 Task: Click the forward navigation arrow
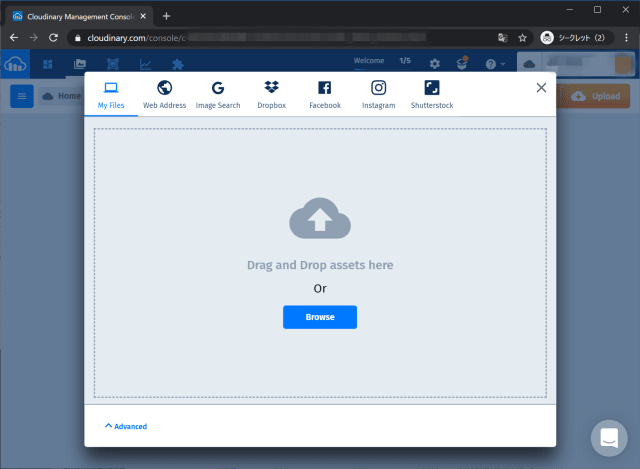coord(33,38)
